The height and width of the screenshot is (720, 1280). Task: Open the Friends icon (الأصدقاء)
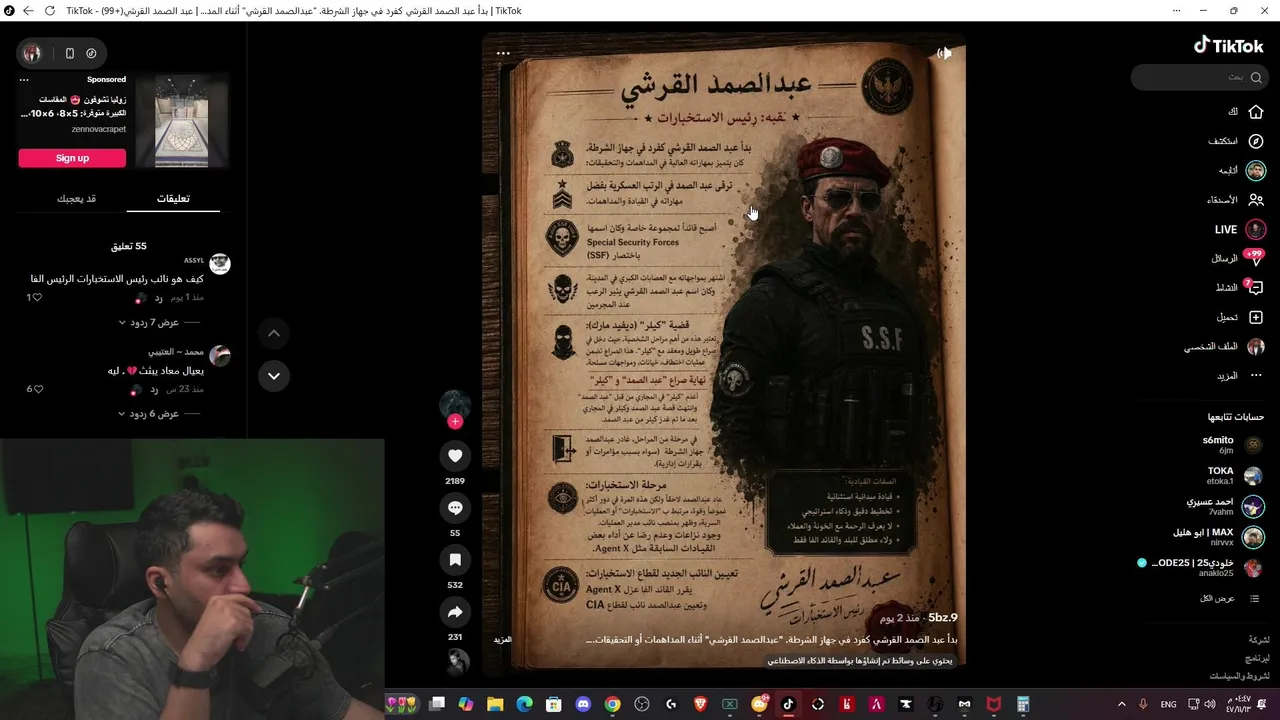pos(1256,199)
